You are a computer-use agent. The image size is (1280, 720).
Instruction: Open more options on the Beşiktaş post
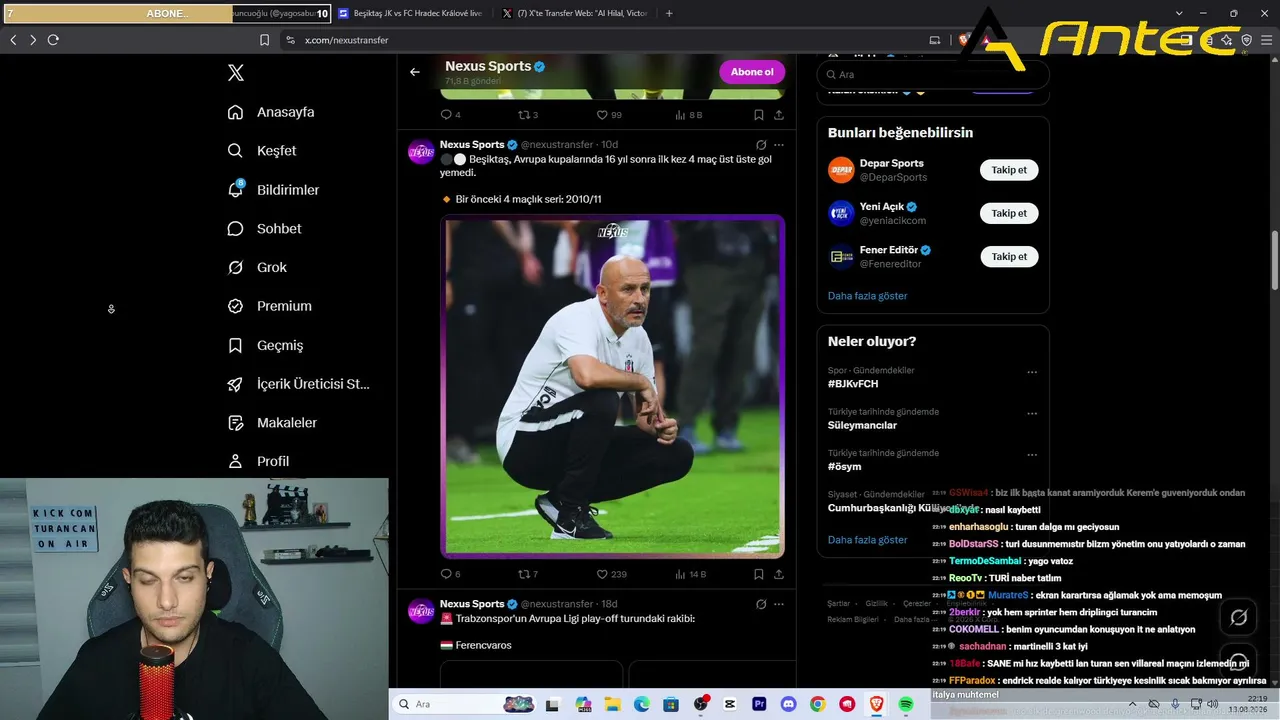tap(779, 145)
